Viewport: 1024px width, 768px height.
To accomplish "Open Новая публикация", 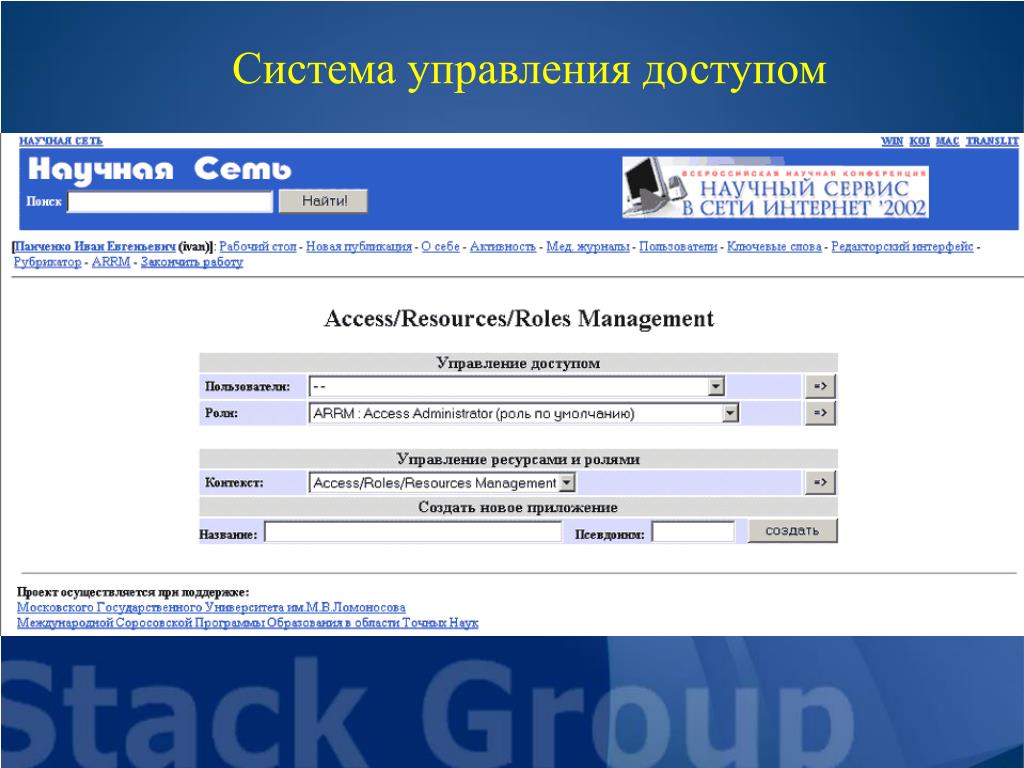I will 359,247.
